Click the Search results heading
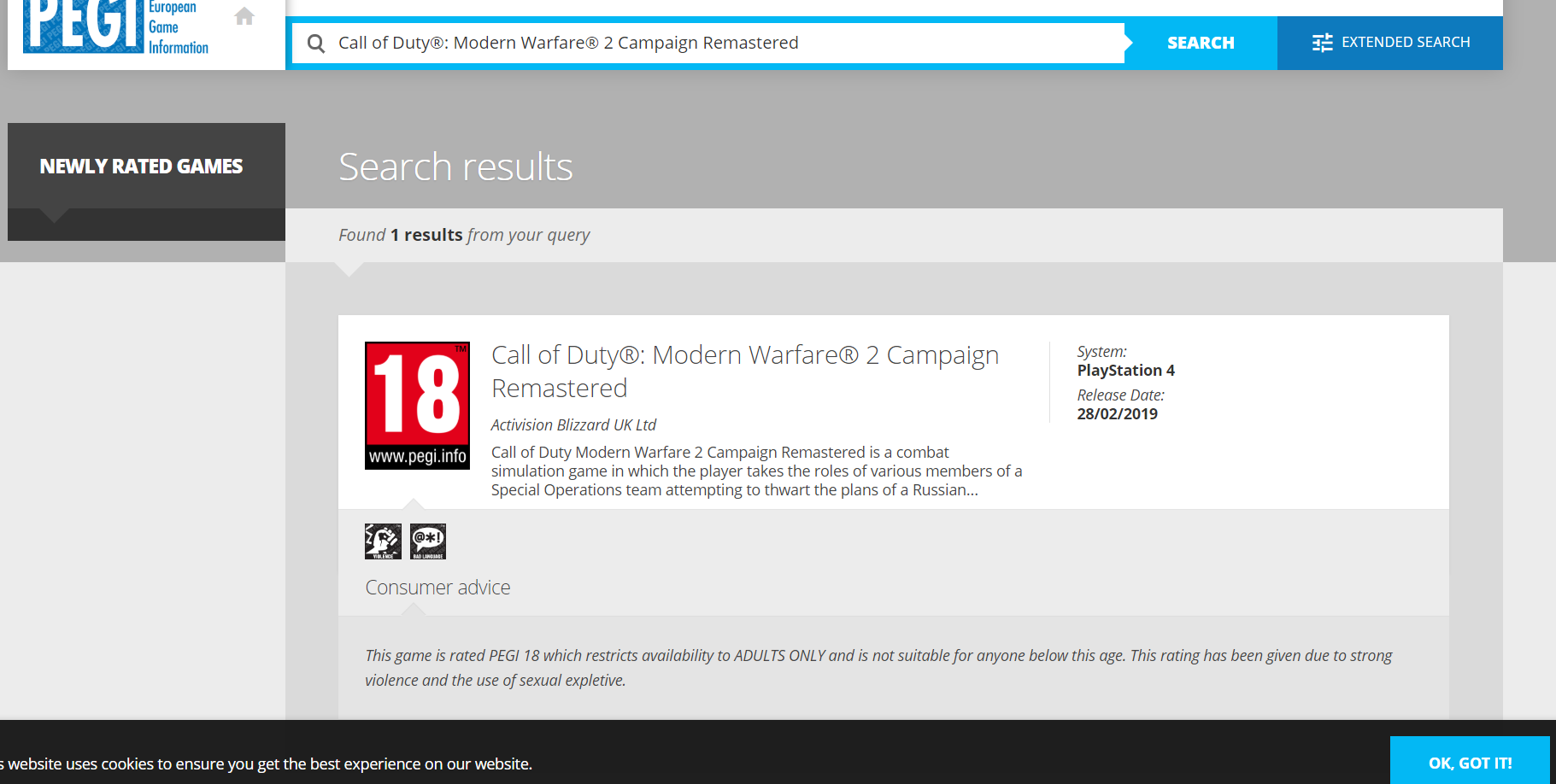The height and width of the screenshot is (784, 1556). (455, 167)
